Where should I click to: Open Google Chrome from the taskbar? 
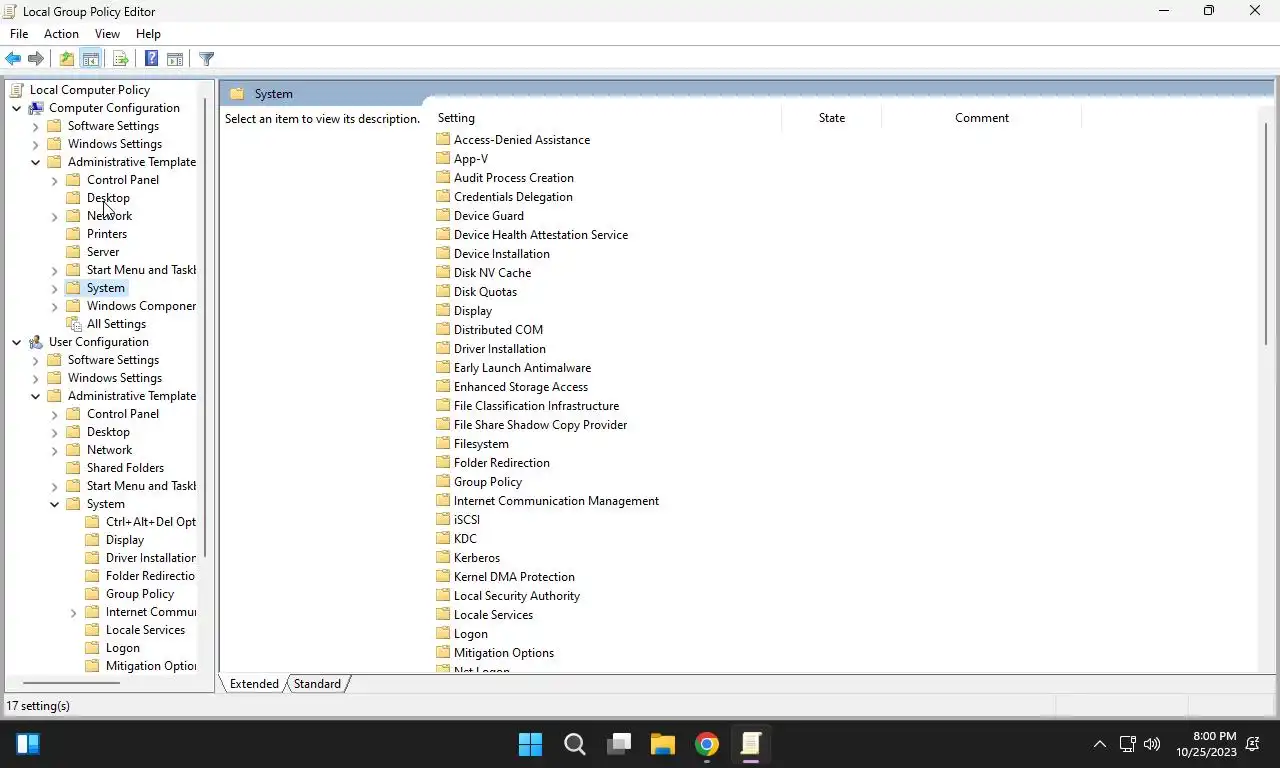707,744
